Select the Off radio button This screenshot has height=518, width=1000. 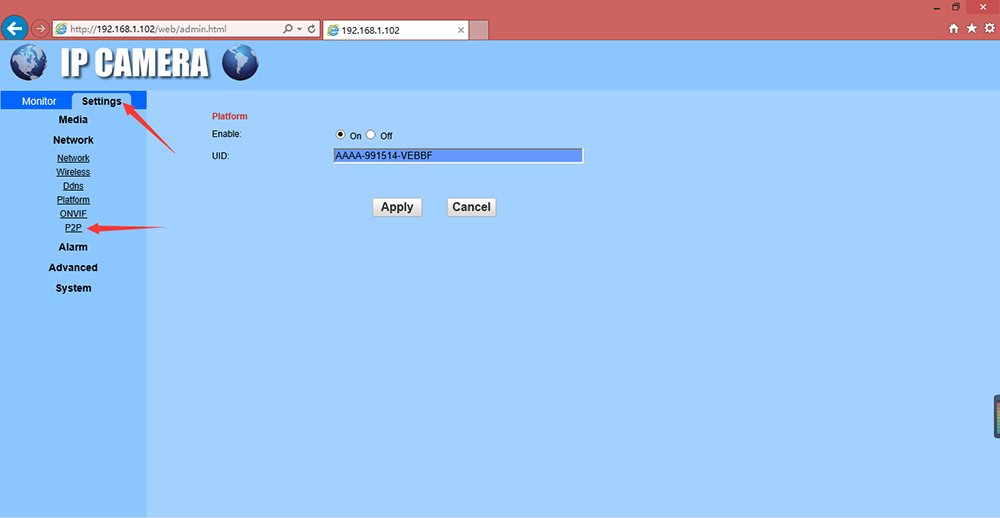click(x=371, y=135)
